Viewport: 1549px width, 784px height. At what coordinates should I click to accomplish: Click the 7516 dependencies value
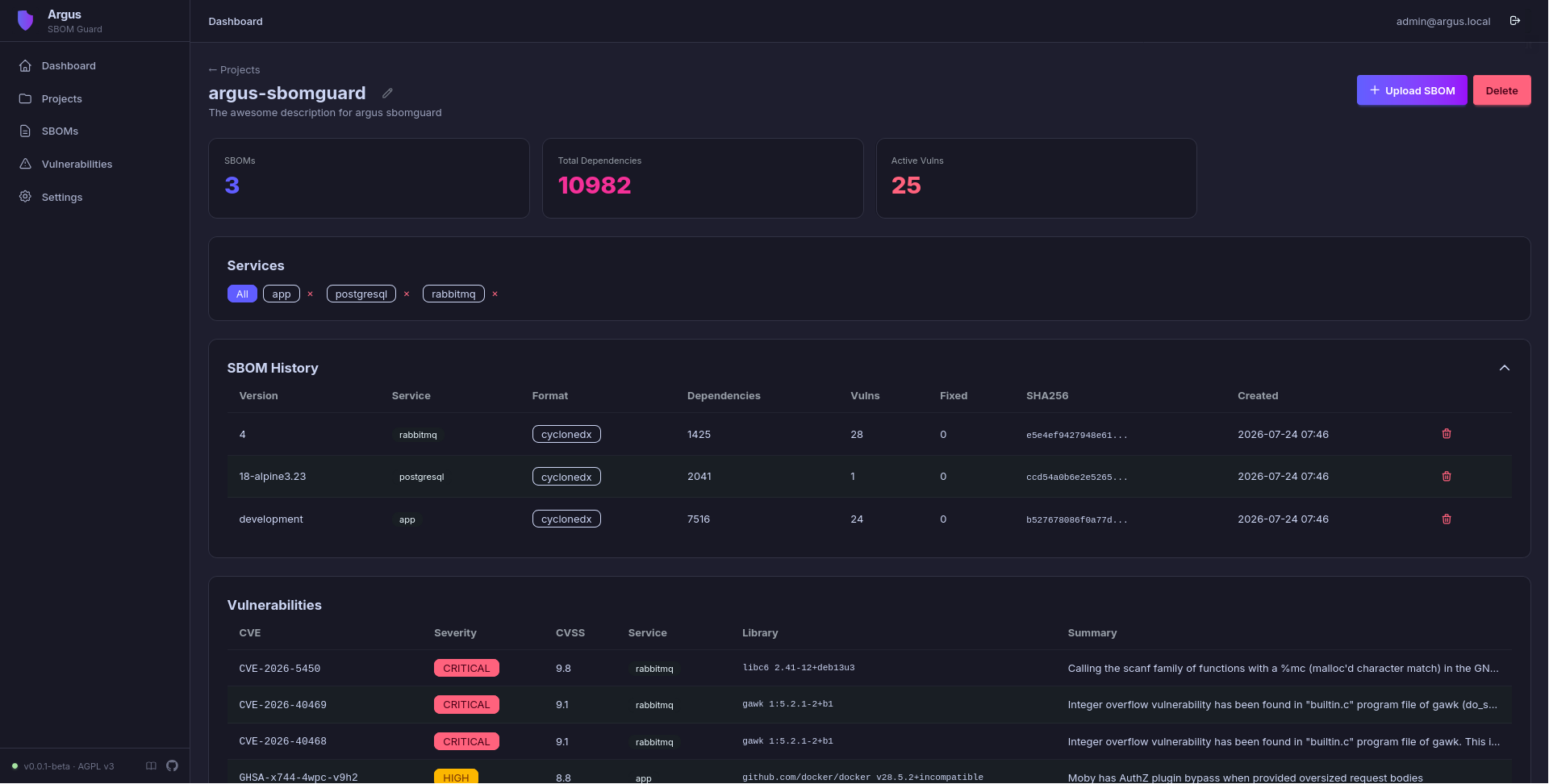(699, 519)
